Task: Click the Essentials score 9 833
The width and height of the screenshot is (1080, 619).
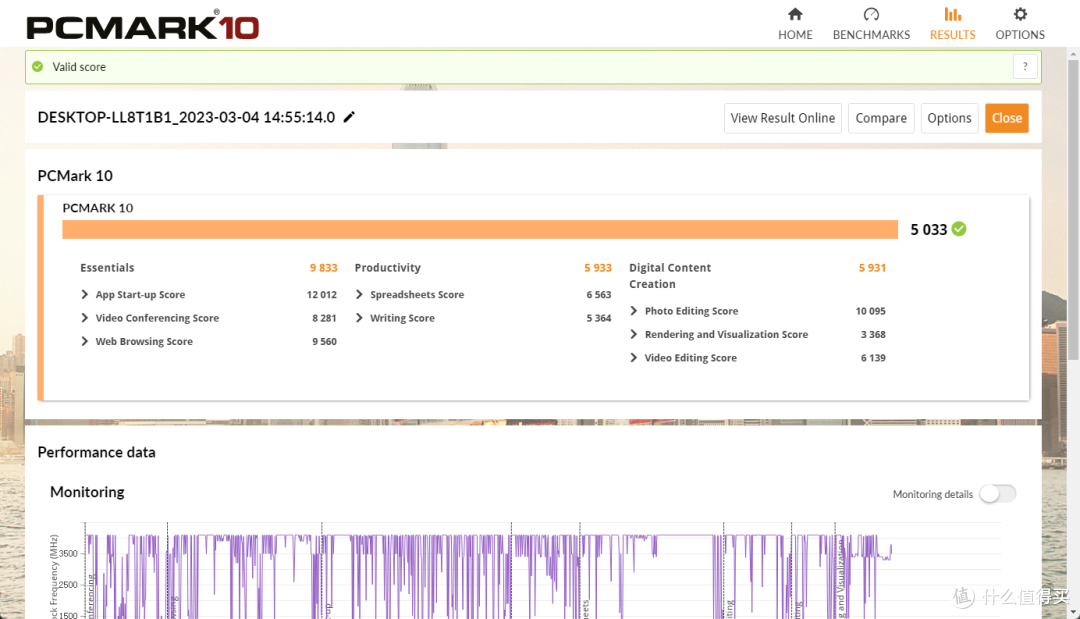Action: 323,268
